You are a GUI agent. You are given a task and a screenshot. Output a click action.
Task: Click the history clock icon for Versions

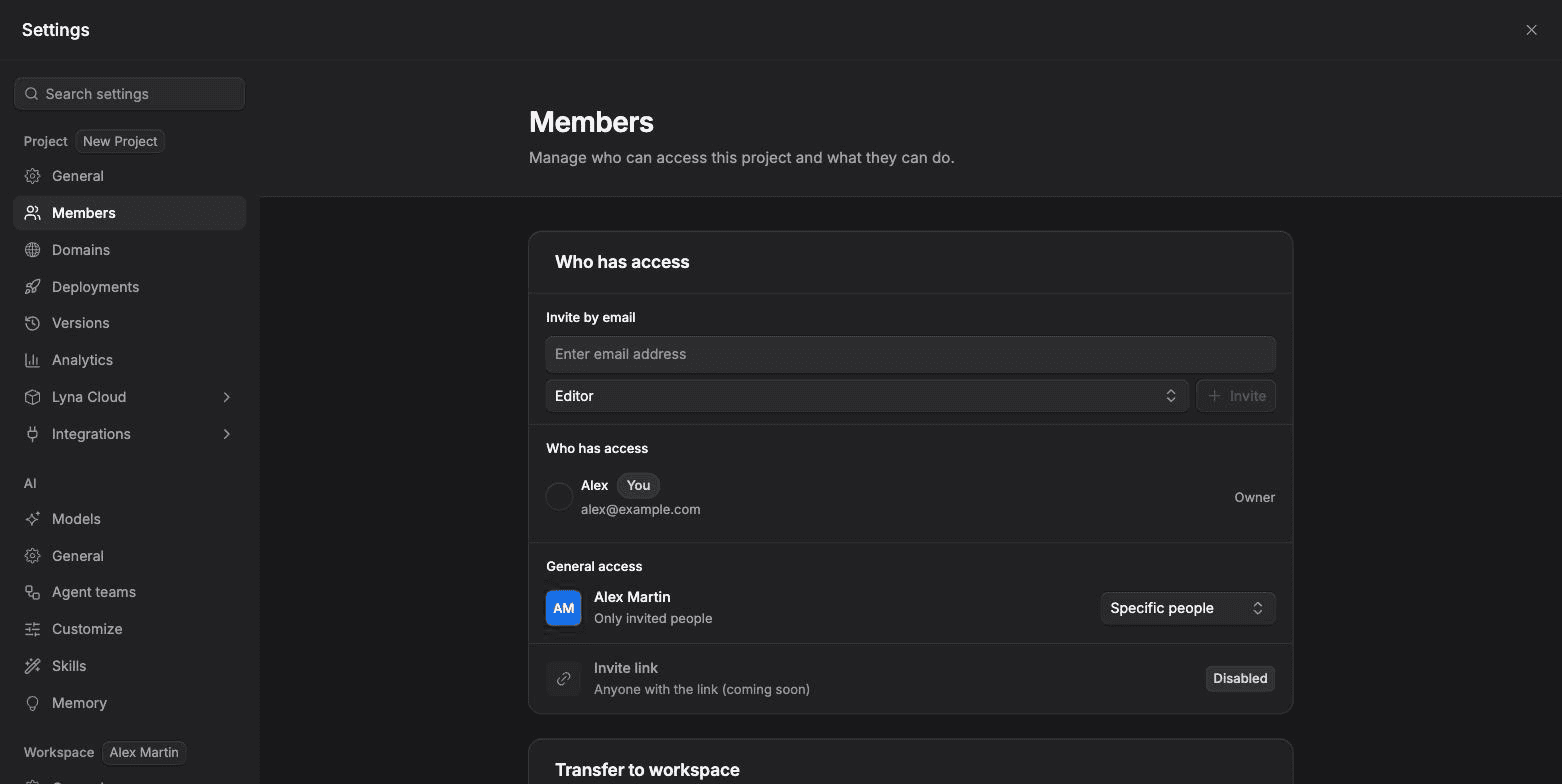[32, 323]
